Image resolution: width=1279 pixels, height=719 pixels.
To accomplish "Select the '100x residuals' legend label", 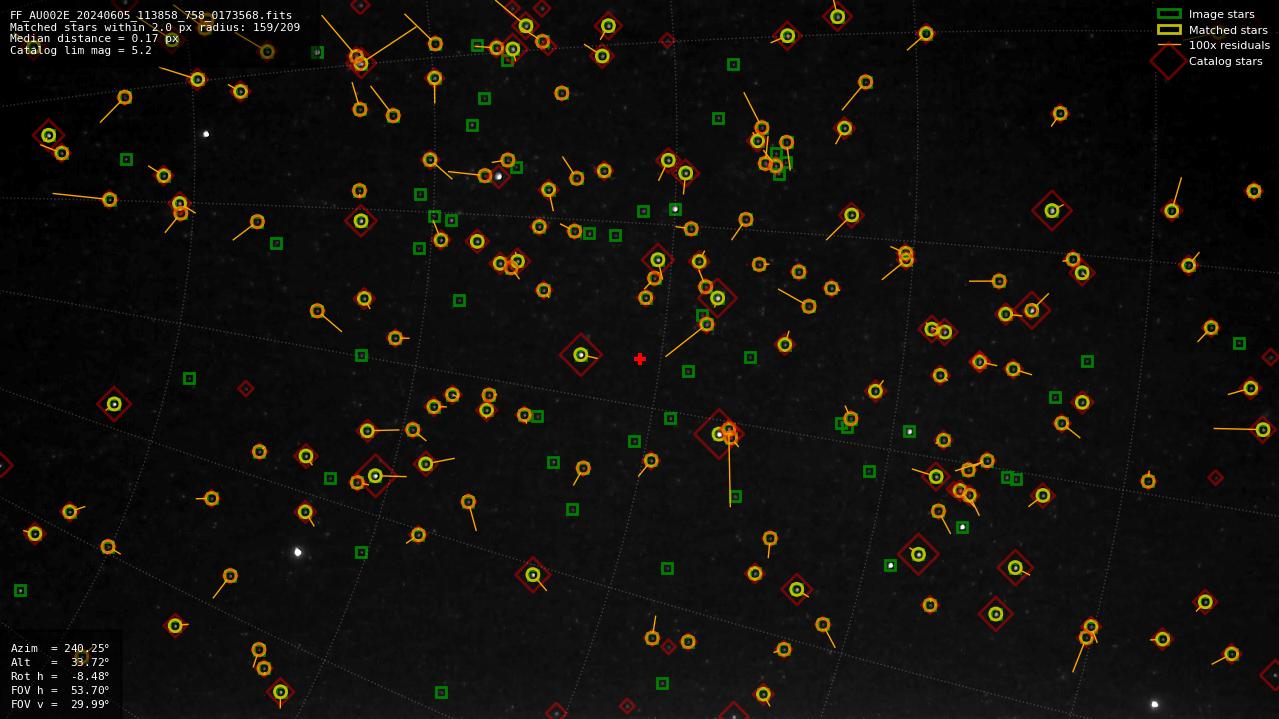I will 1229,45.
